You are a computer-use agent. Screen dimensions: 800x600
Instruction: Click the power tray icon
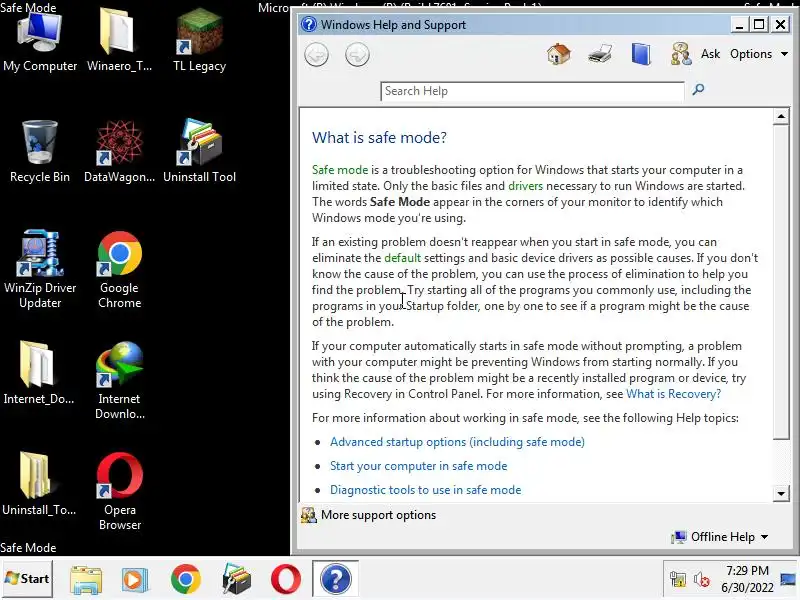[678, 580]
